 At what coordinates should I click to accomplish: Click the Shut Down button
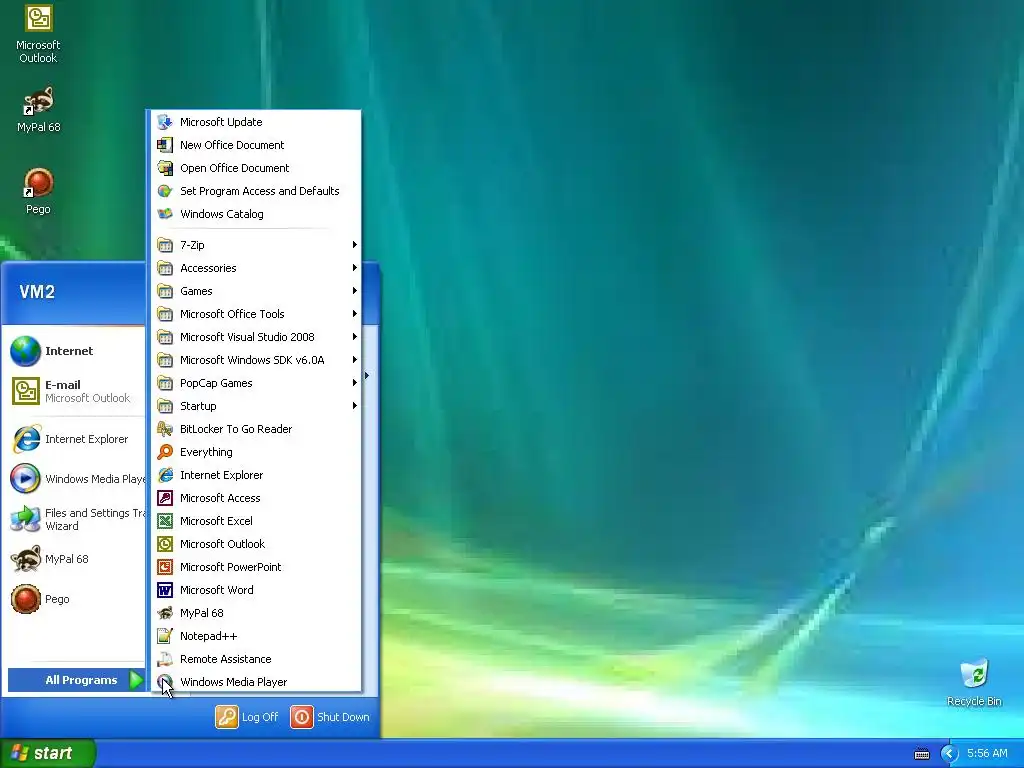coord(330,717)
